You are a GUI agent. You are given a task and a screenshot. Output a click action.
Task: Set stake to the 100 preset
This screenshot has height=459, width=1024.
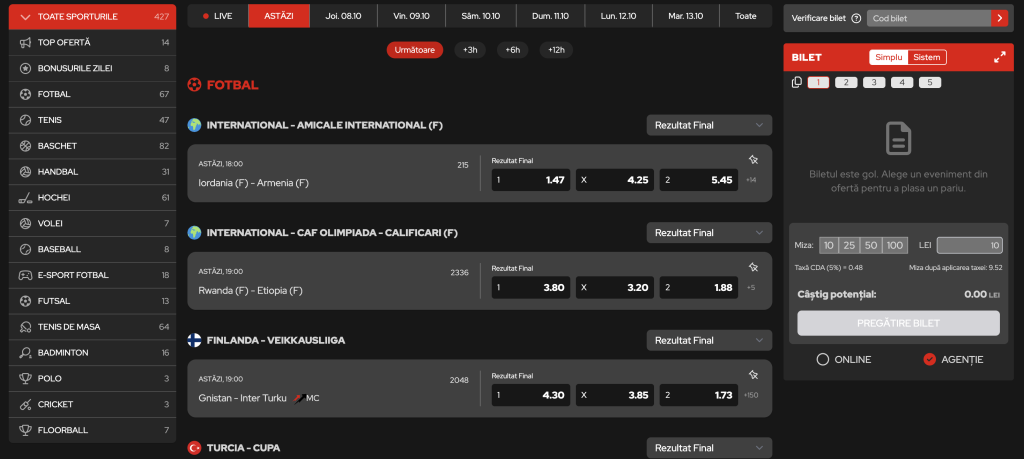(895, 245)
